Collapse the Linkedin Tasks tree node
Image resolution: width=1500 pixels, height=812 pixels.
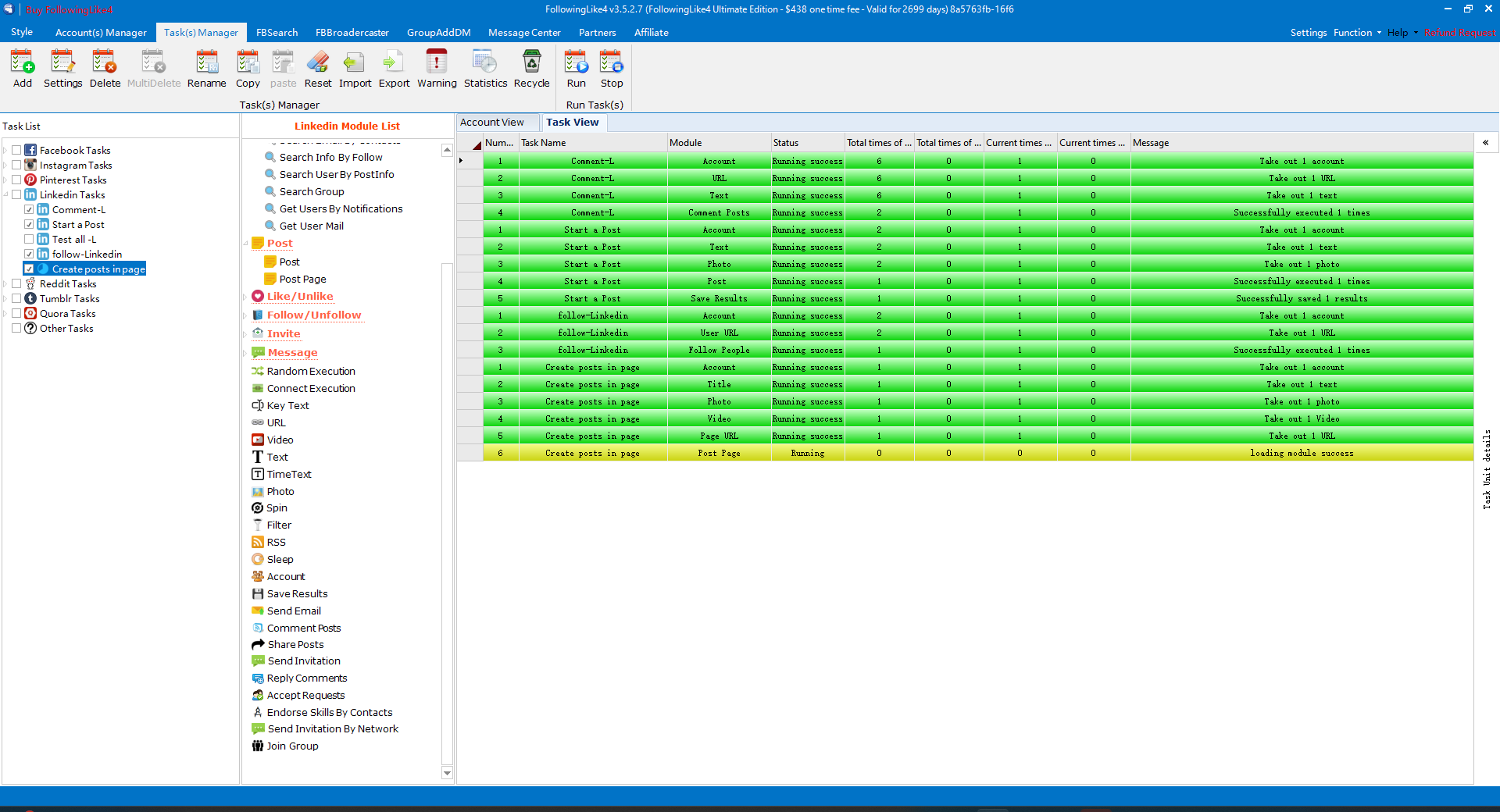(x=5, y=194)
